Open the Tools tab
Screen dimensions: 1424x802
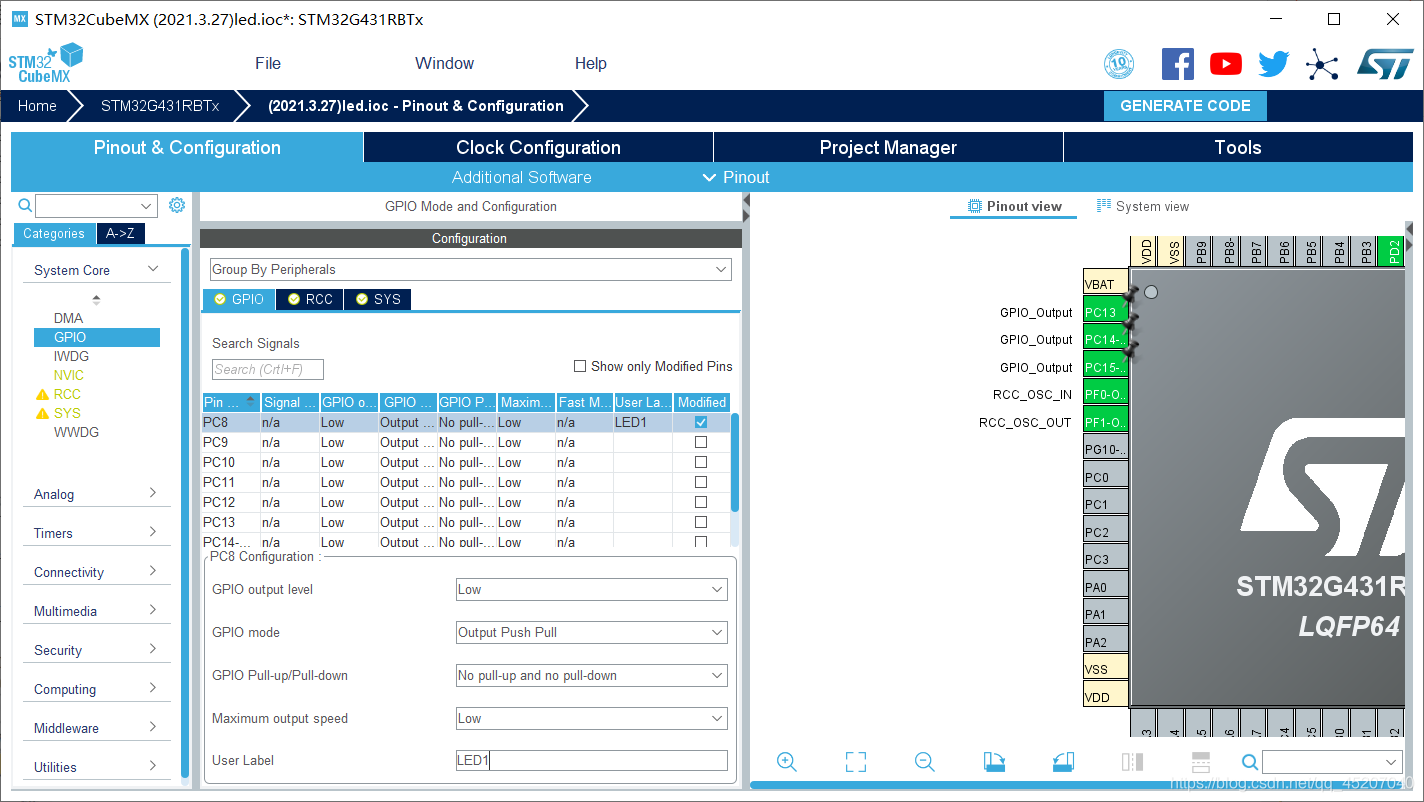[x=1238, y=147]
